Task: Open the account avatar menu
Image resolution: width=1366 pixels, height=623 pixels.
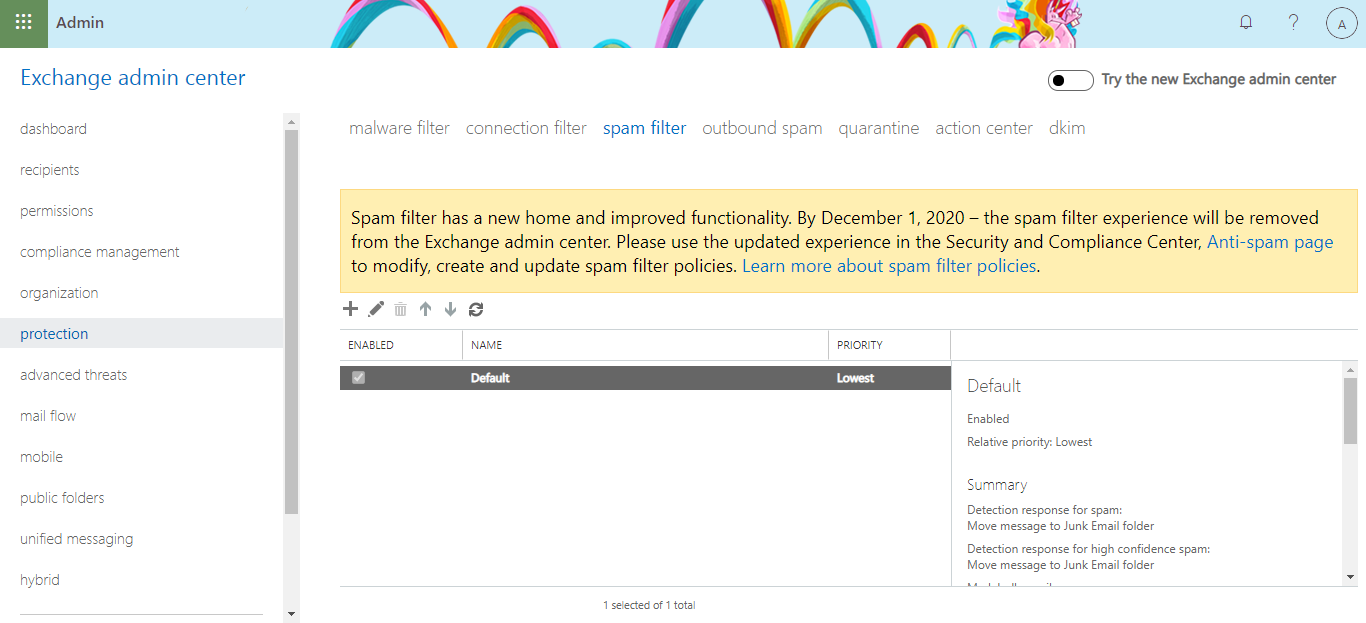Action: tap(1341, 23)
